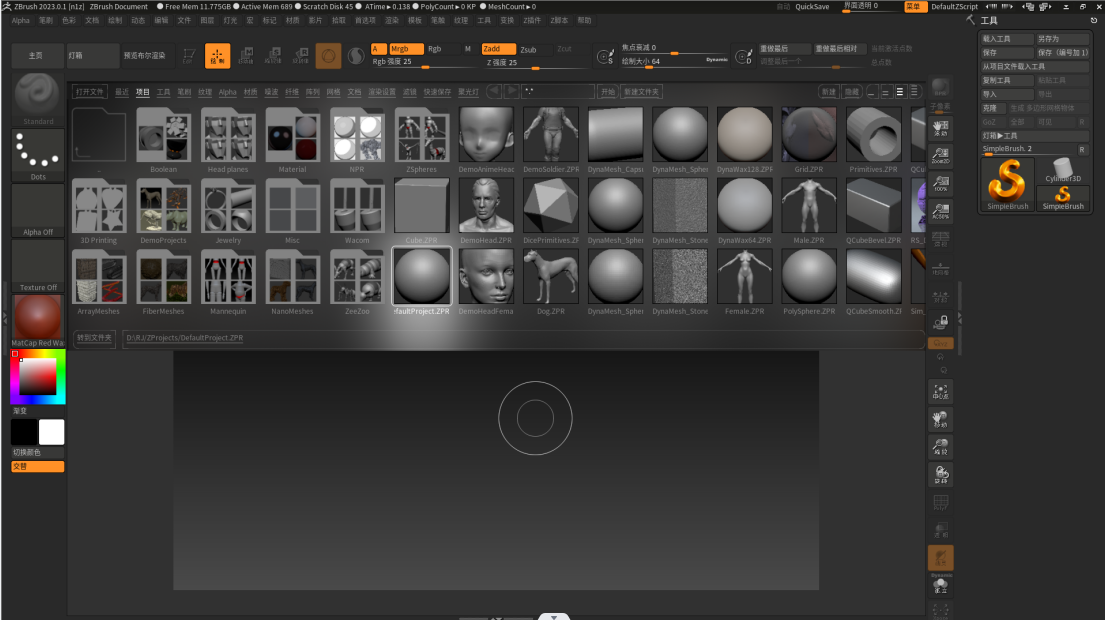Open the 渲染 (Render) menu
Screen dimensions: 1105x620
(392, 20)
